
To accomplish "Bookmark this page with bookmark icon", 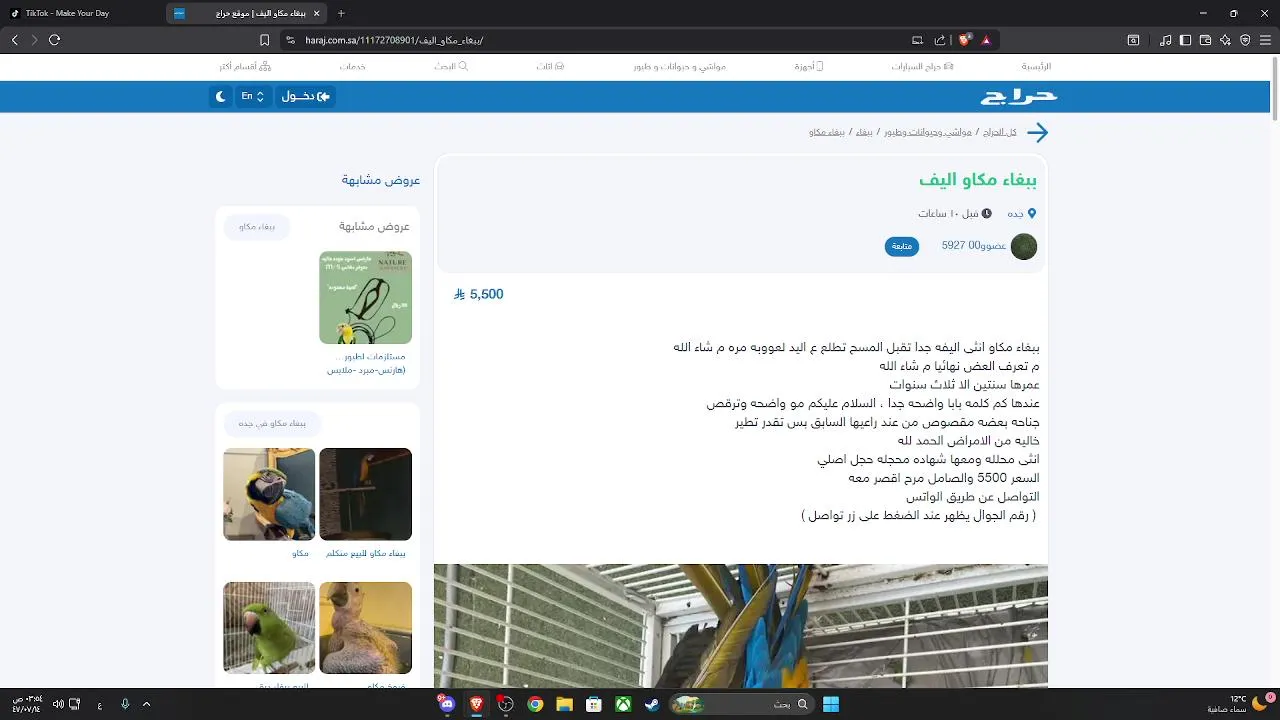I will click(264, 40).
